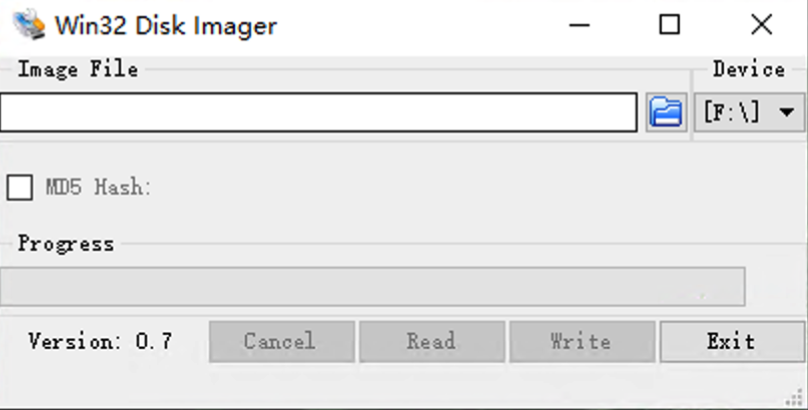This screenshot has width=808, height=410.
Task: Maximize the Disk Imager window
Action: click(670, 25)
